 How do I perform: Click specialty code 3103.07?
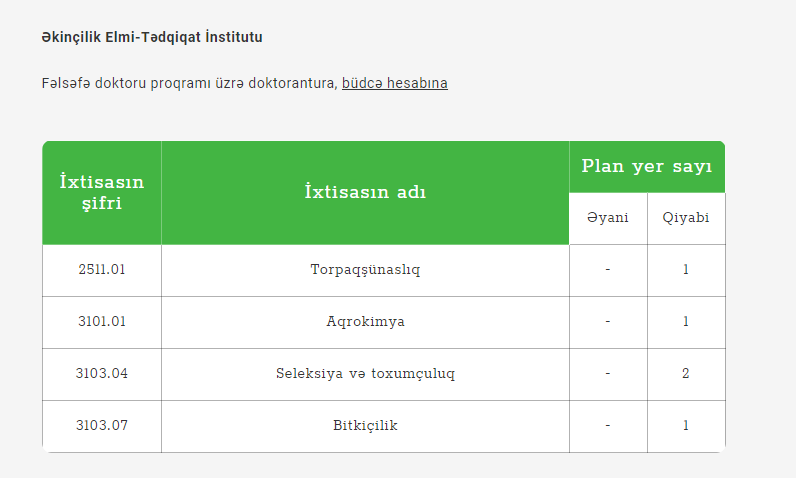102,425
